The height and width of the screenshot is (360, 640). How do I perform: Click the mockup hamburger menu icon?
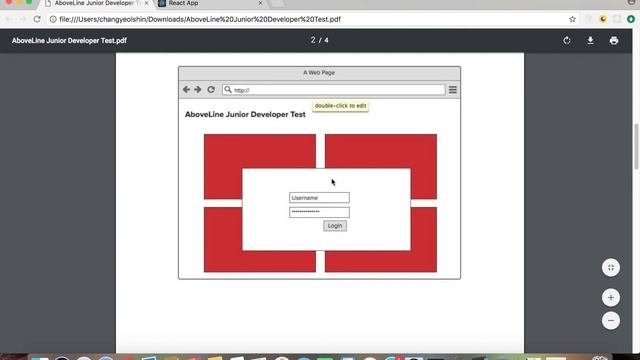[453, 90]
